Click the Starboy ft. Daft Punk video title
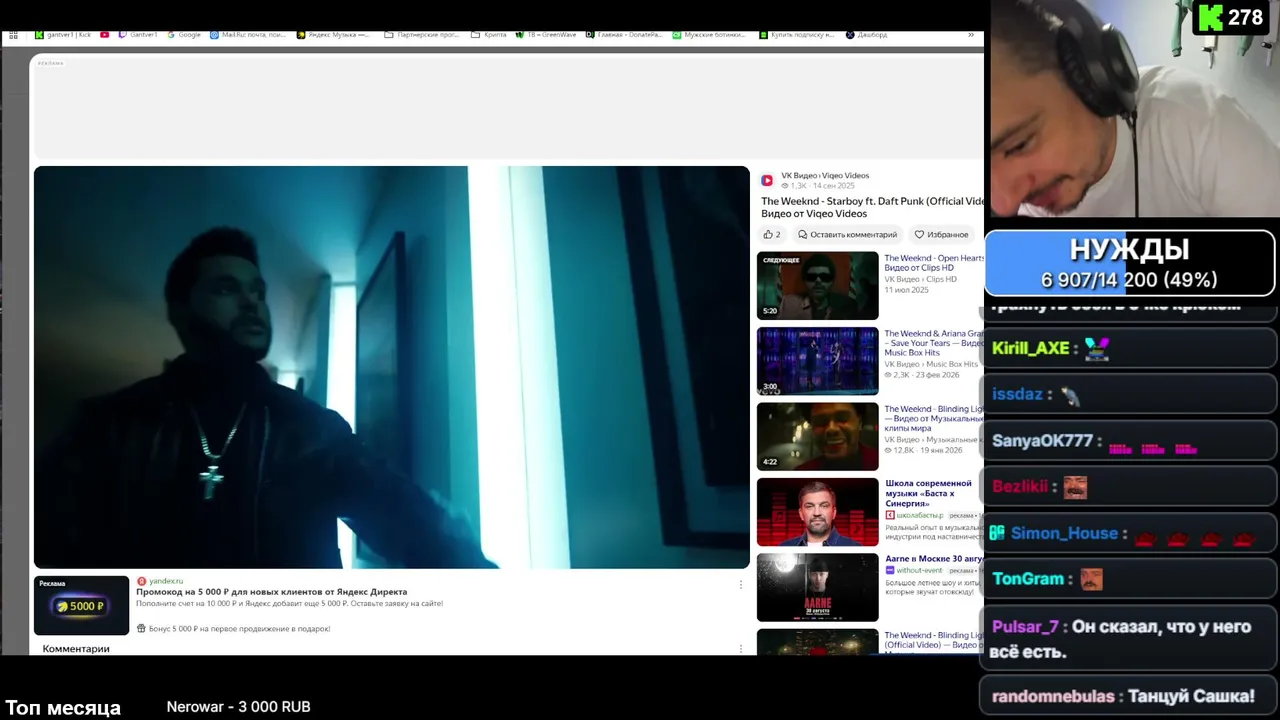The width and height of the screenshot is (1280, 720). click(872, 207)
